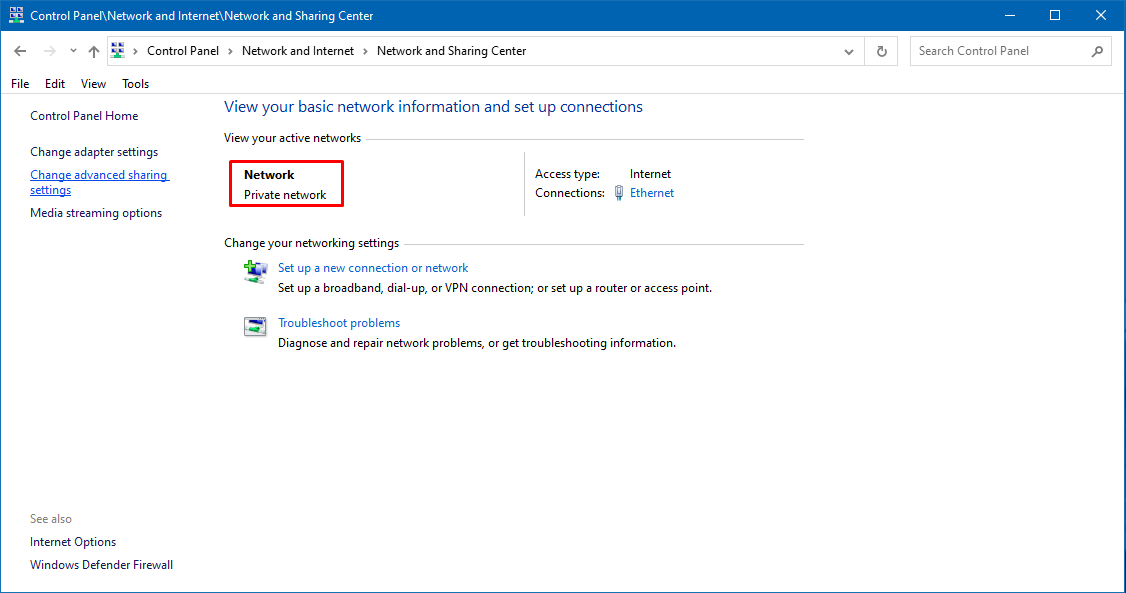
Task: Click the Search Control Panel field
Action: click(x=1002, y=51)
